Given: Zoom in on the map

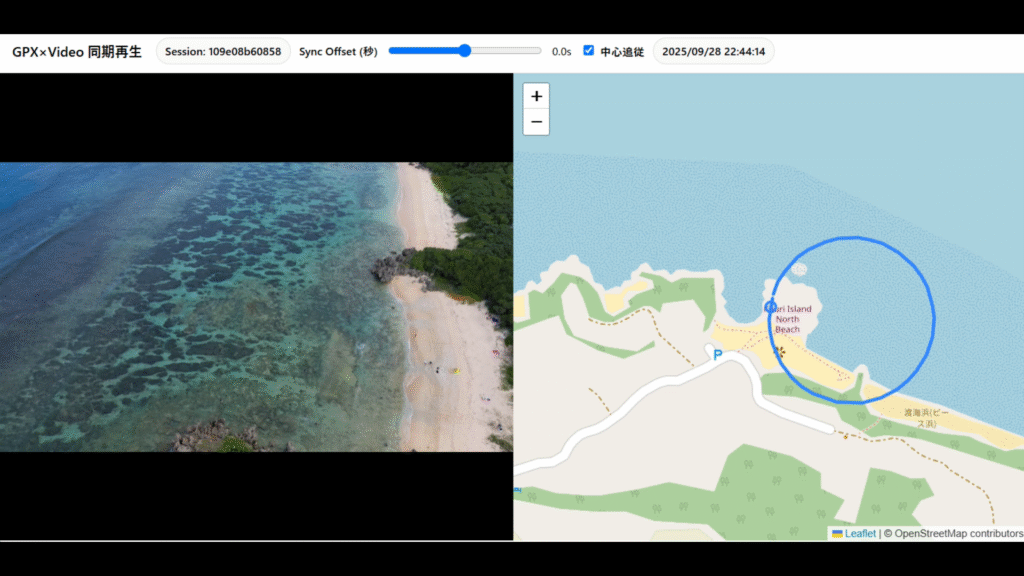Looking at the screenshot, I should point(537,96).
